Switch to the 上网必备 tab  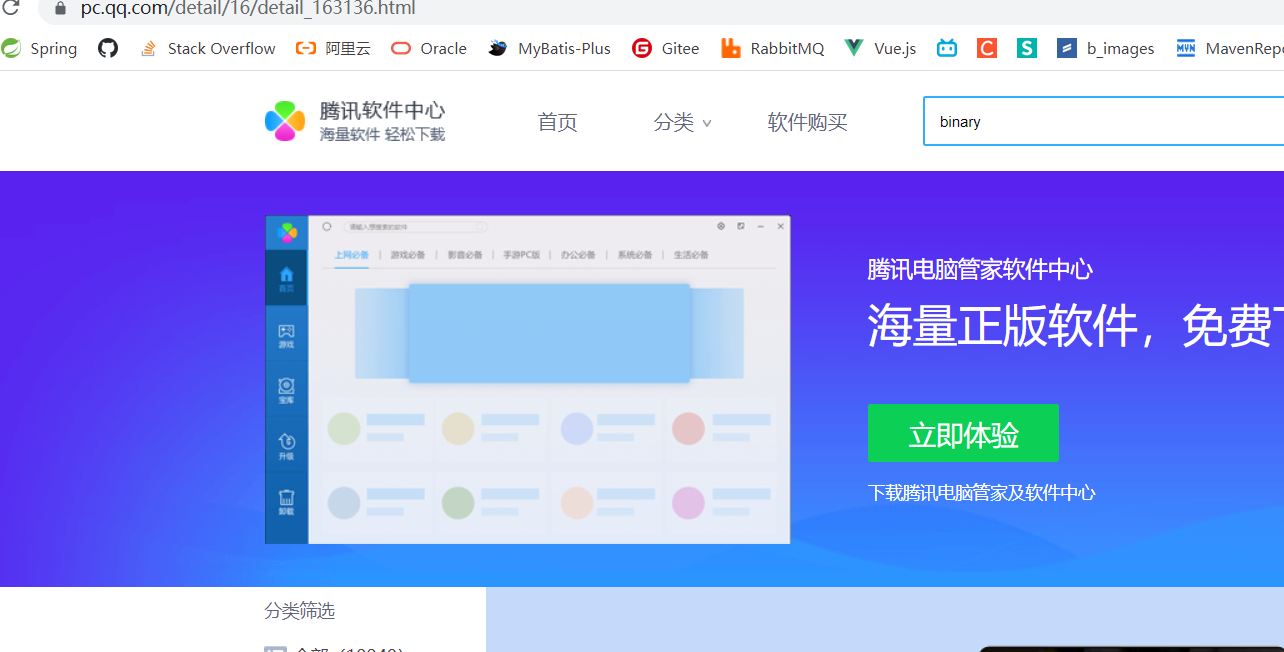click(350, 254)
